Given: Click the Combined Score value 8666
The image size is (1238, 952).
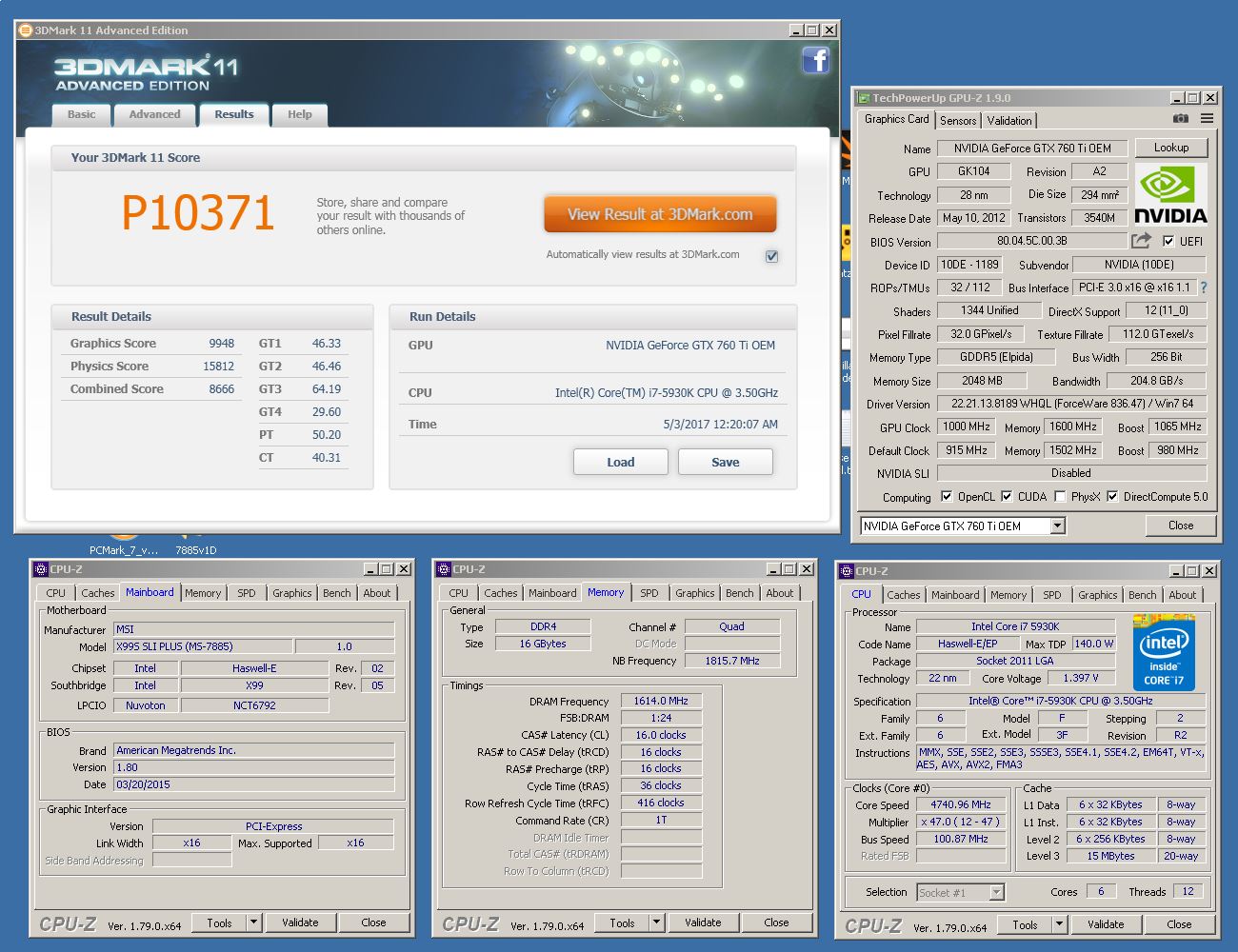Looking at the screenshot, I should (221, 389).
